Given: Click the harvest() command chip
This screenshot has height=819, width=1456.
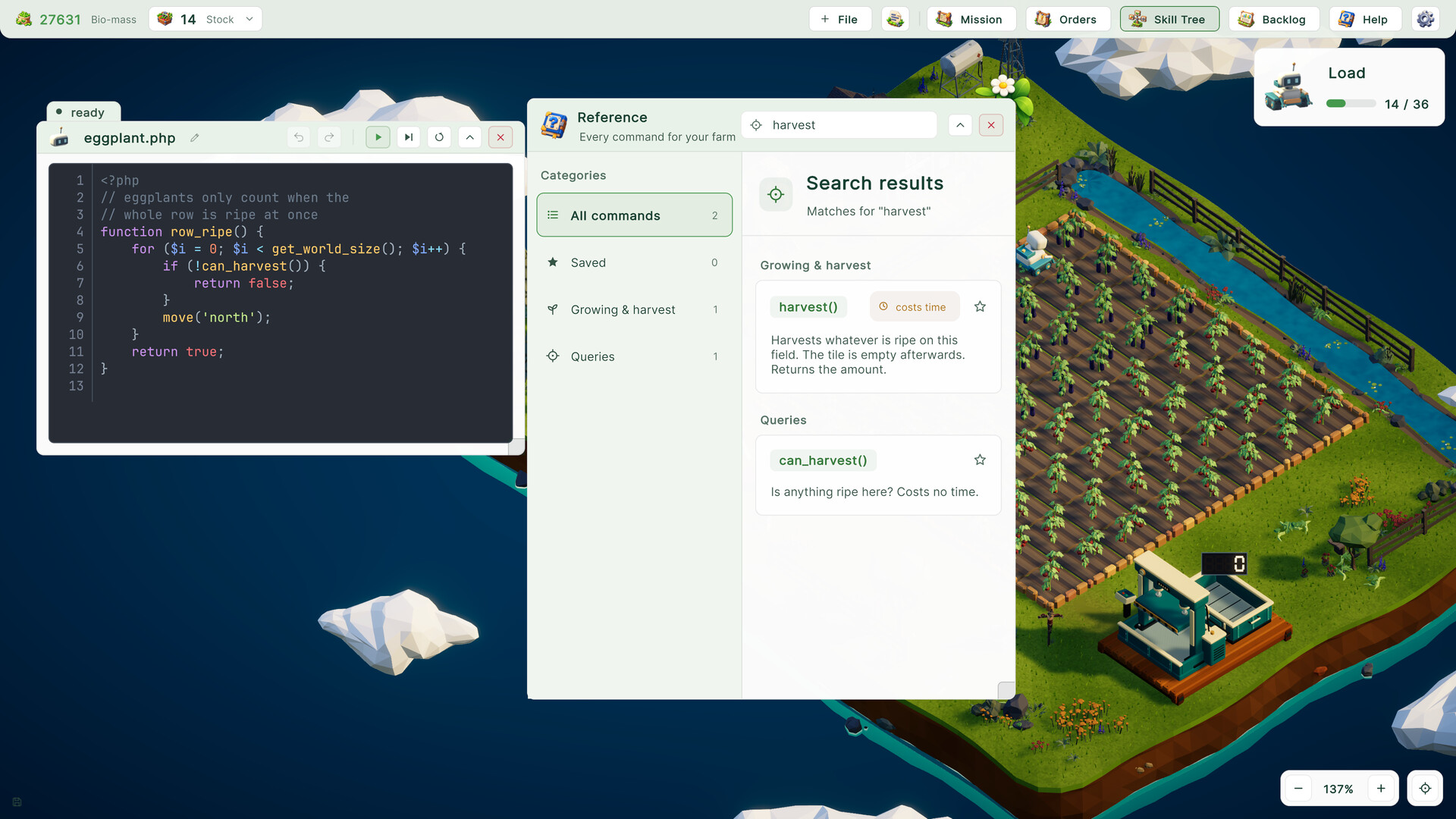Looking at the screenshot, I should (808, 306).
